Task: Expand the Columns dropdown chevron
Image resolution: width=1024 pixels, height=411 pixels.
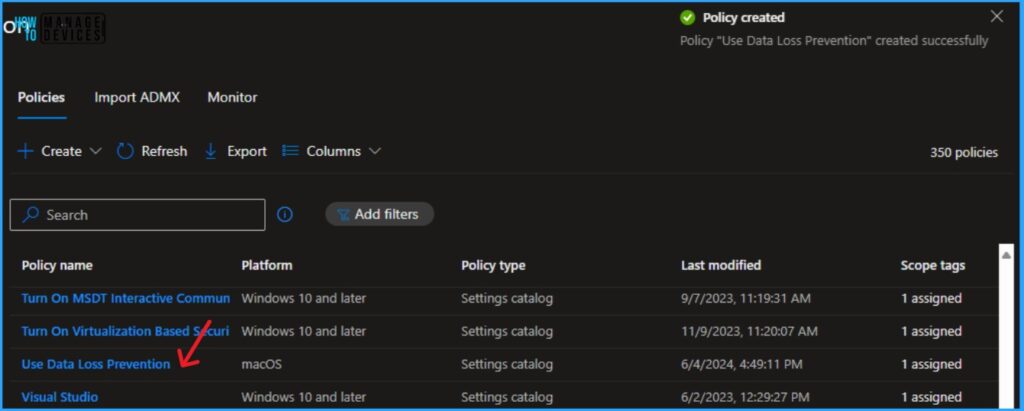Action: (375, 151)
